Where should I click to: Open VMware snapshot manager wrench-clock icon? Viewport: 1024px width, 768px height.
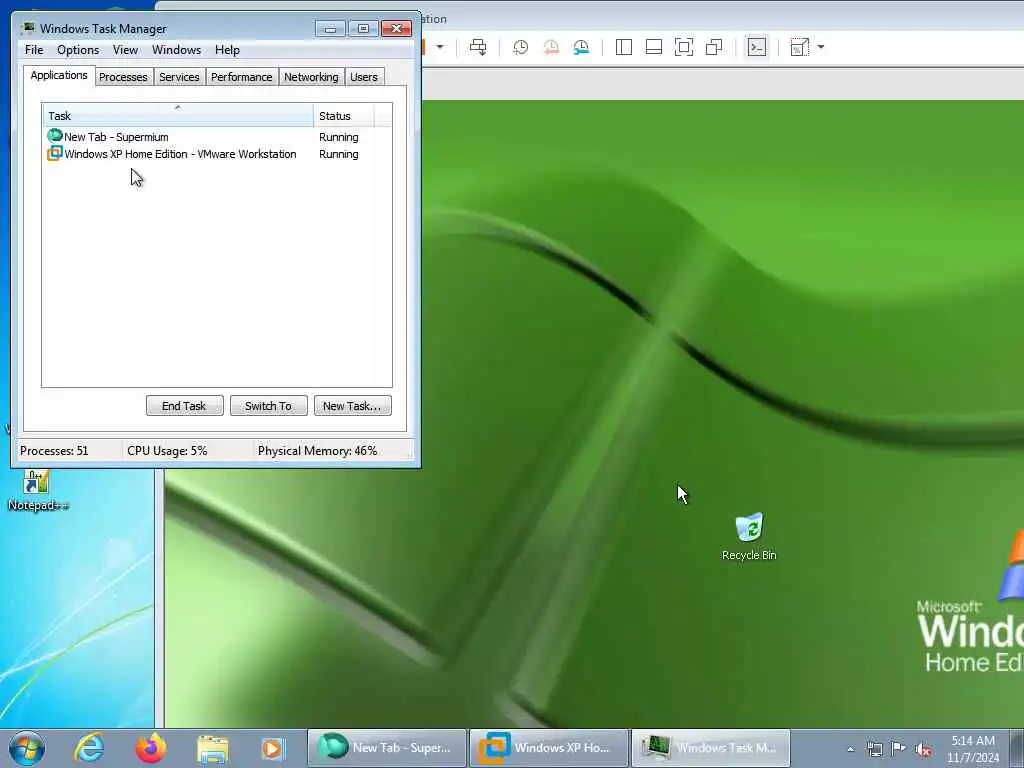click(x=581, y=47)
